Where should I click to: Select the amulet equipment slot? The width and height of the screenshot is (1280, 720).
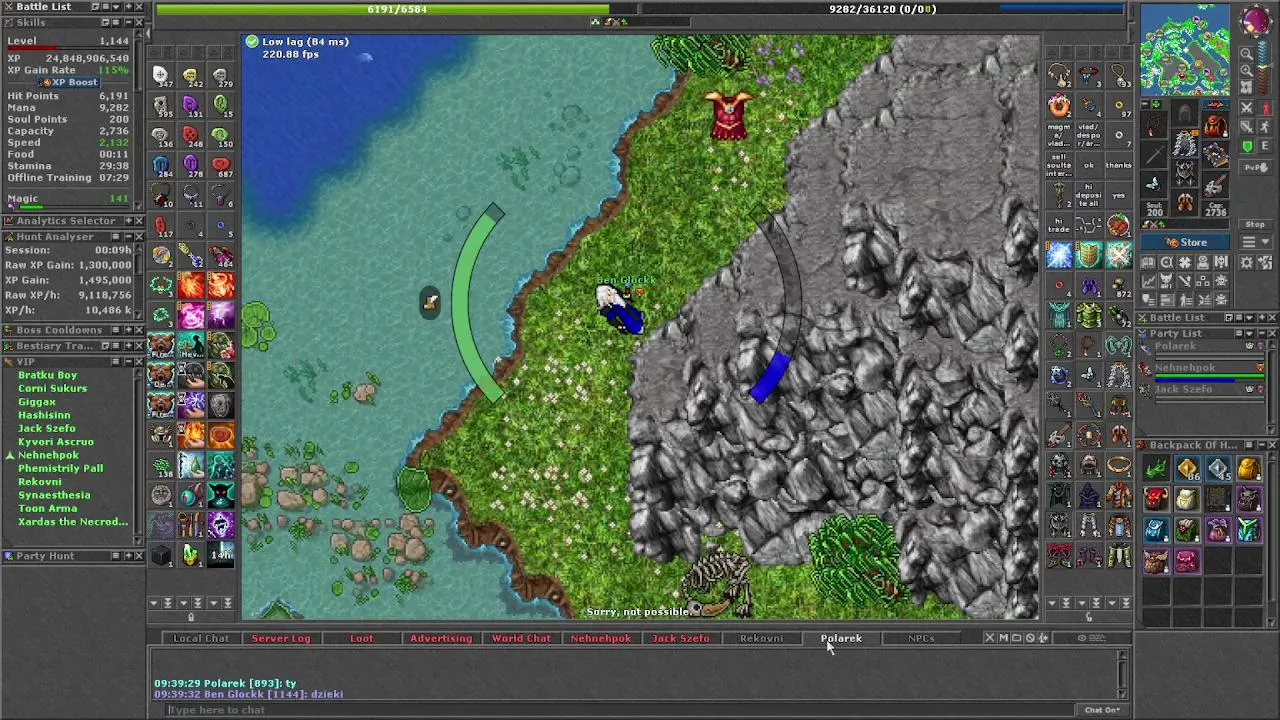click(1153, 124)
